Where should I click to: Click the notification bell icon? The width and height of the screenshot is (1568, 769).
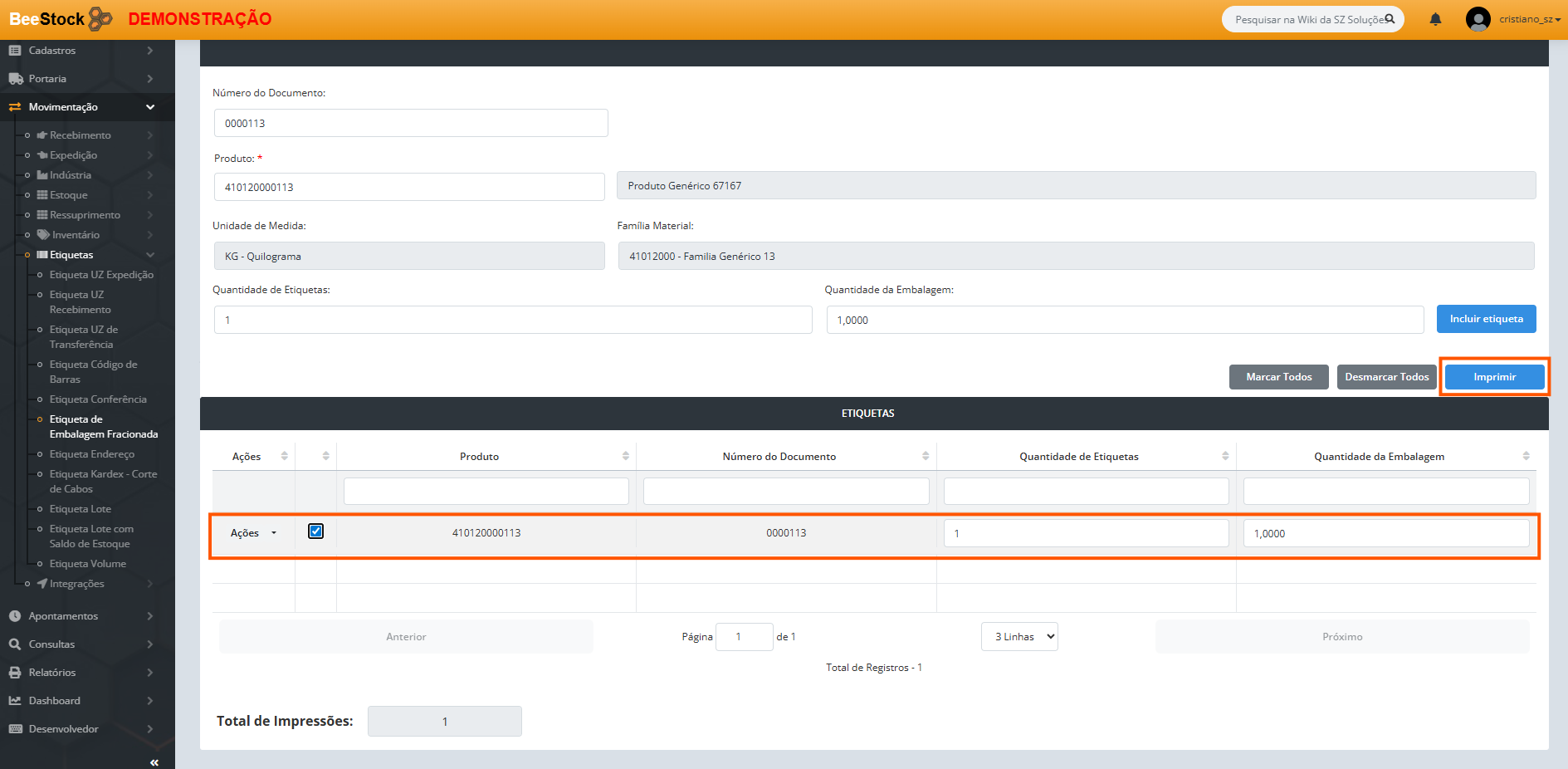(x=1435, y=19)
